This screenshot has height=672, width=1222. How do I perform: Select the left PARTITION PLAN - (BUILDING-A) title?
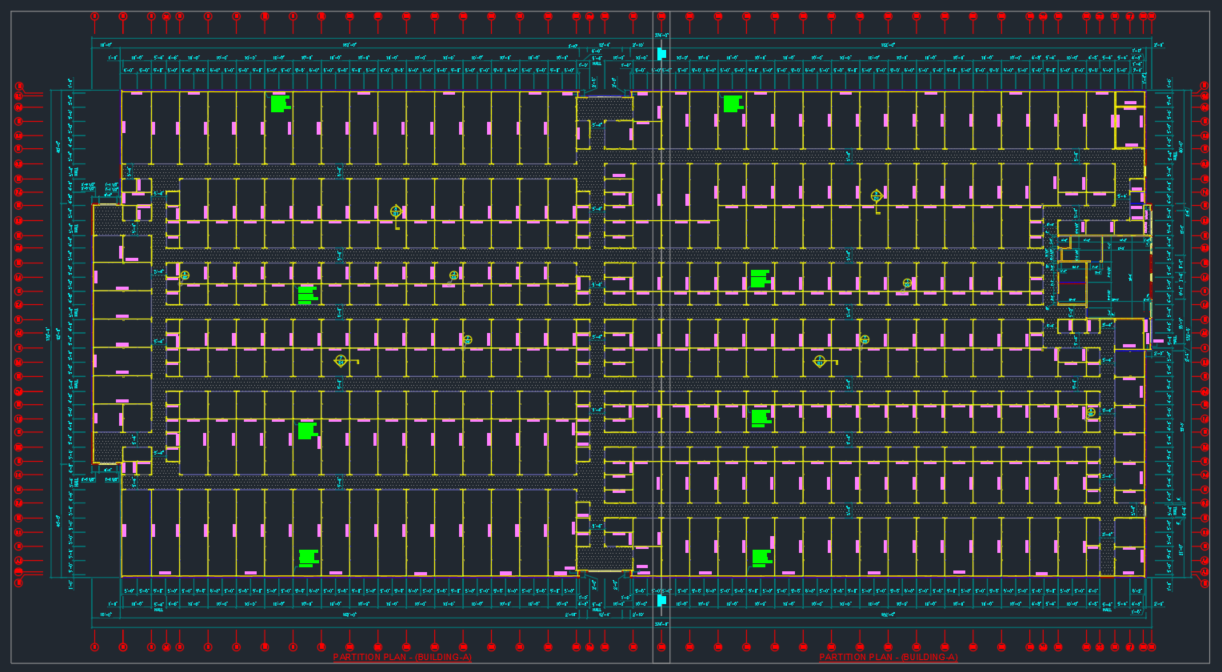402,657
